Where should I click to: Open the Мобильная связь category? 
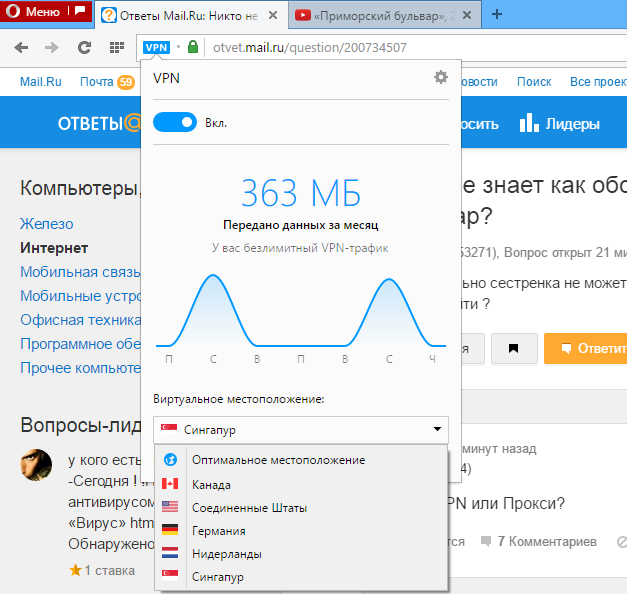tap(80, 272)
